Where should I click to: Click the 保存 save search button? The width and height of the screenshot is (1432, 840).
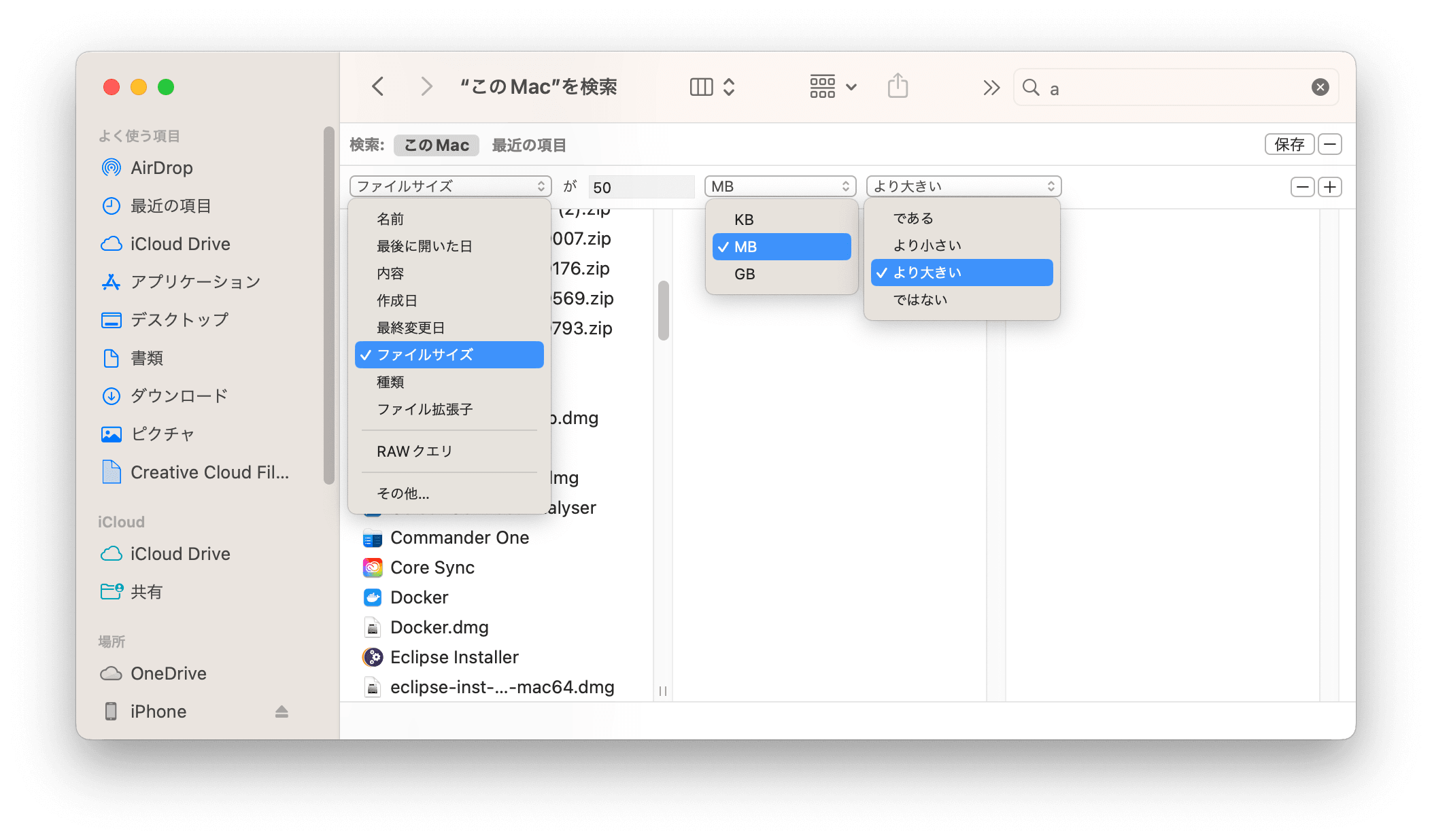(1289, 144)
